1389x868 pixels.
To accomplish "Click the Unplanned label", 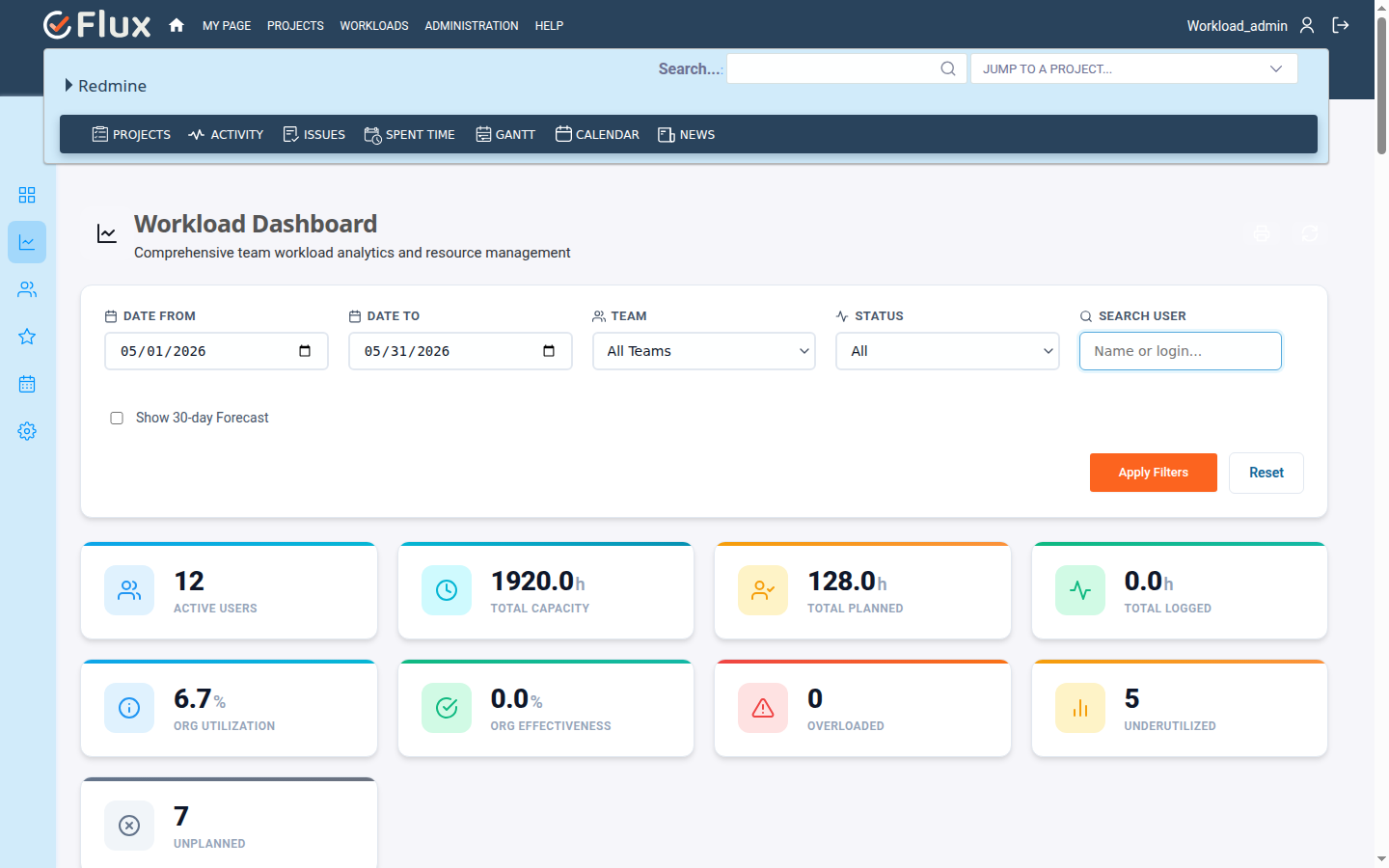I will [209, 844].
